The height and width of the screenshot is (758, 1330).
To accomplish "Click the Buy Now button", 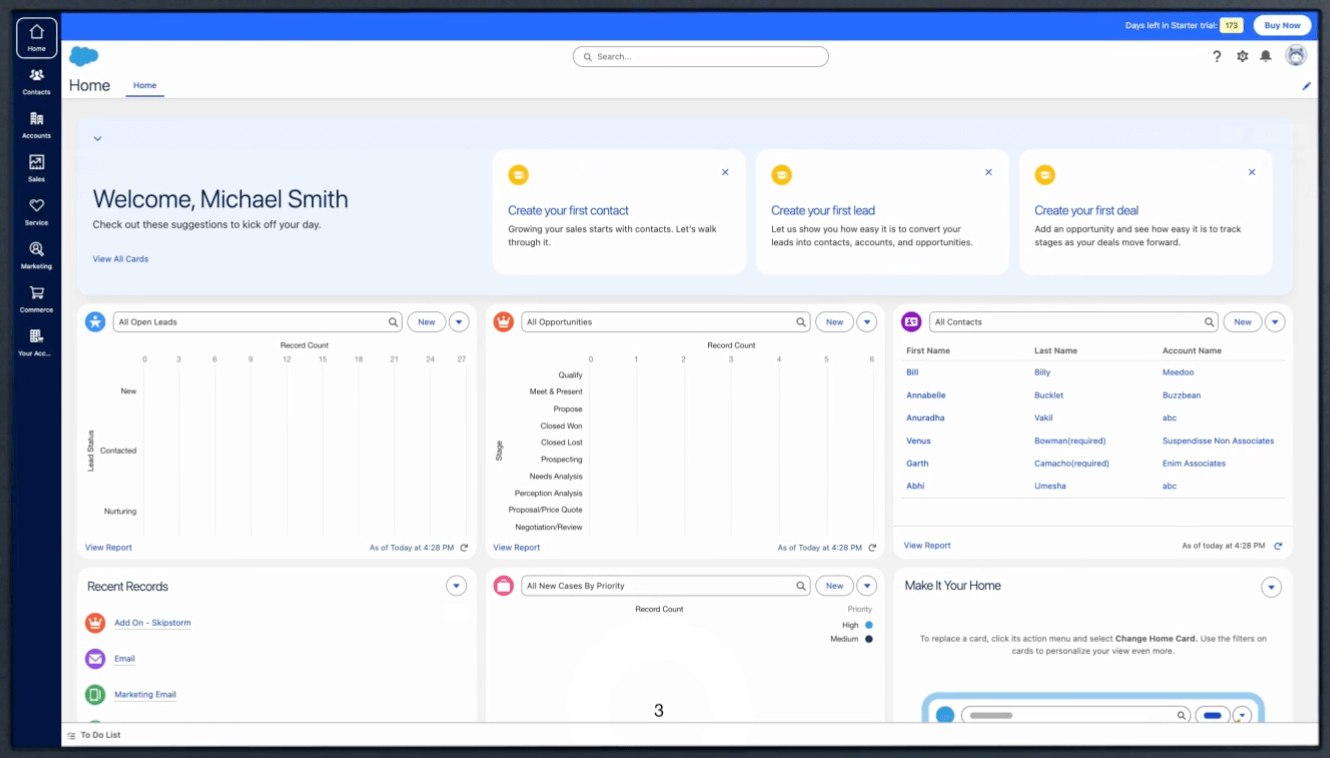I will (1282, 26).
